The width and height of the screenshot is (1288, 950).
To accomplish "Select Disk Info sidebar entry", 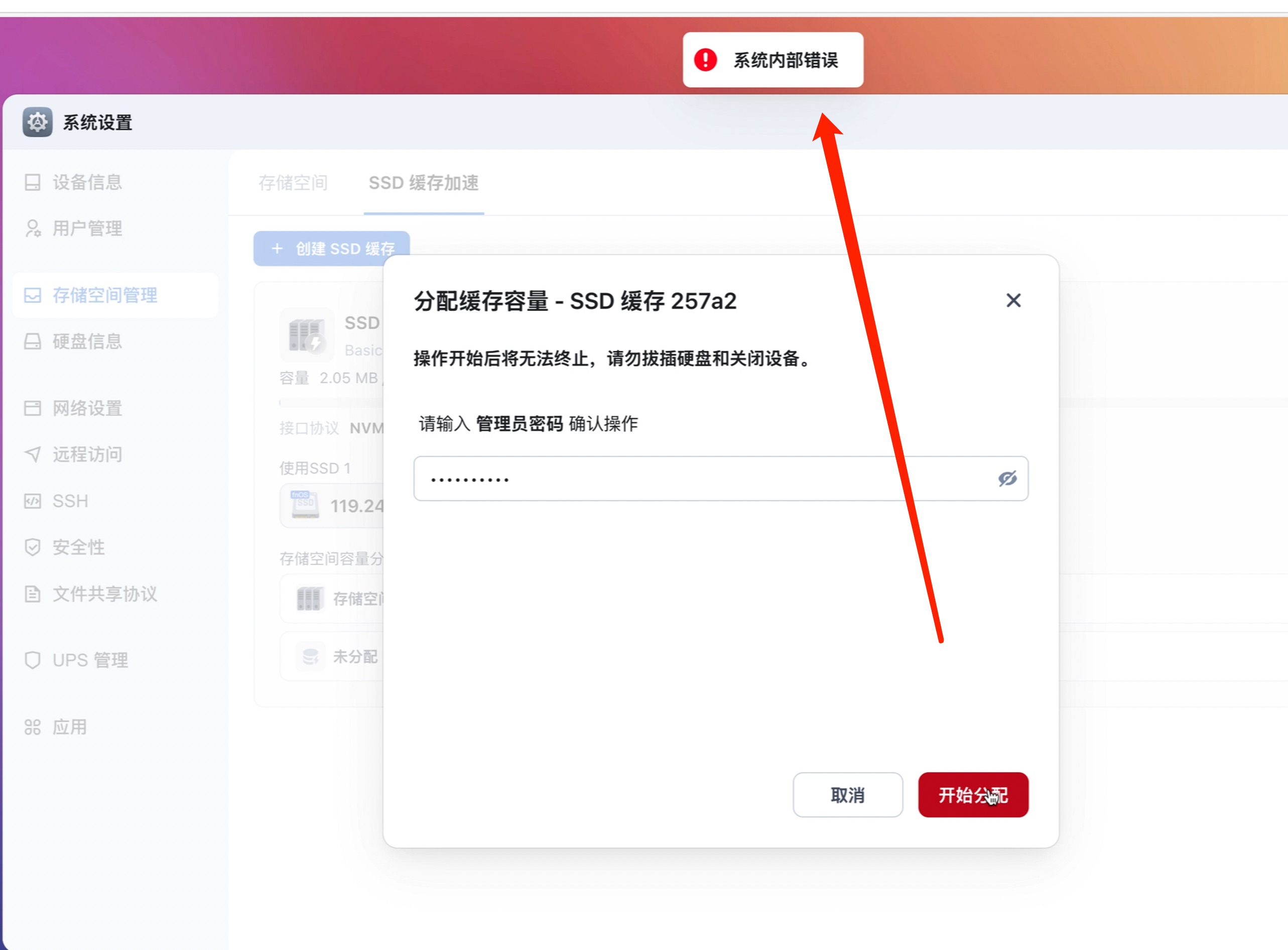I will point(87,341).
